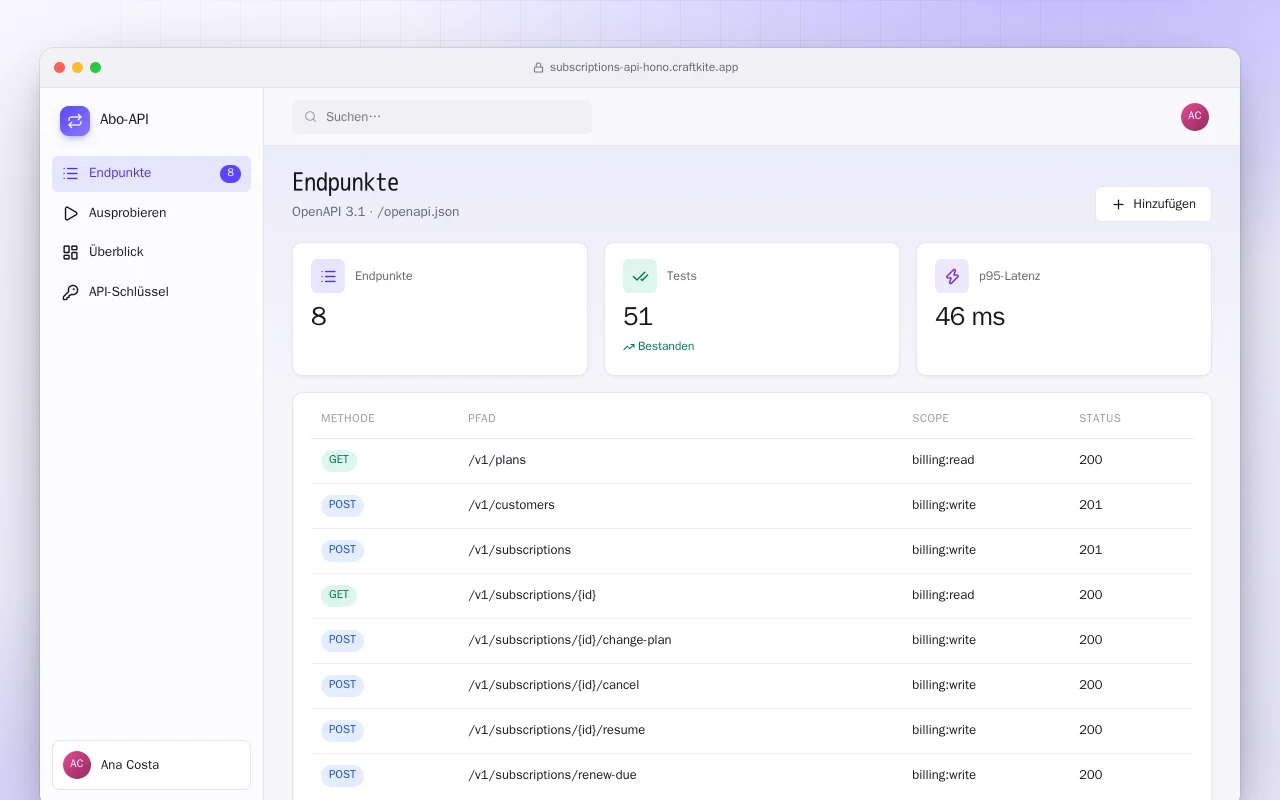Viewport: 1280px width, 800px height.
Task: Click the plus icon on Hinzufügen
Action: 1119,204
